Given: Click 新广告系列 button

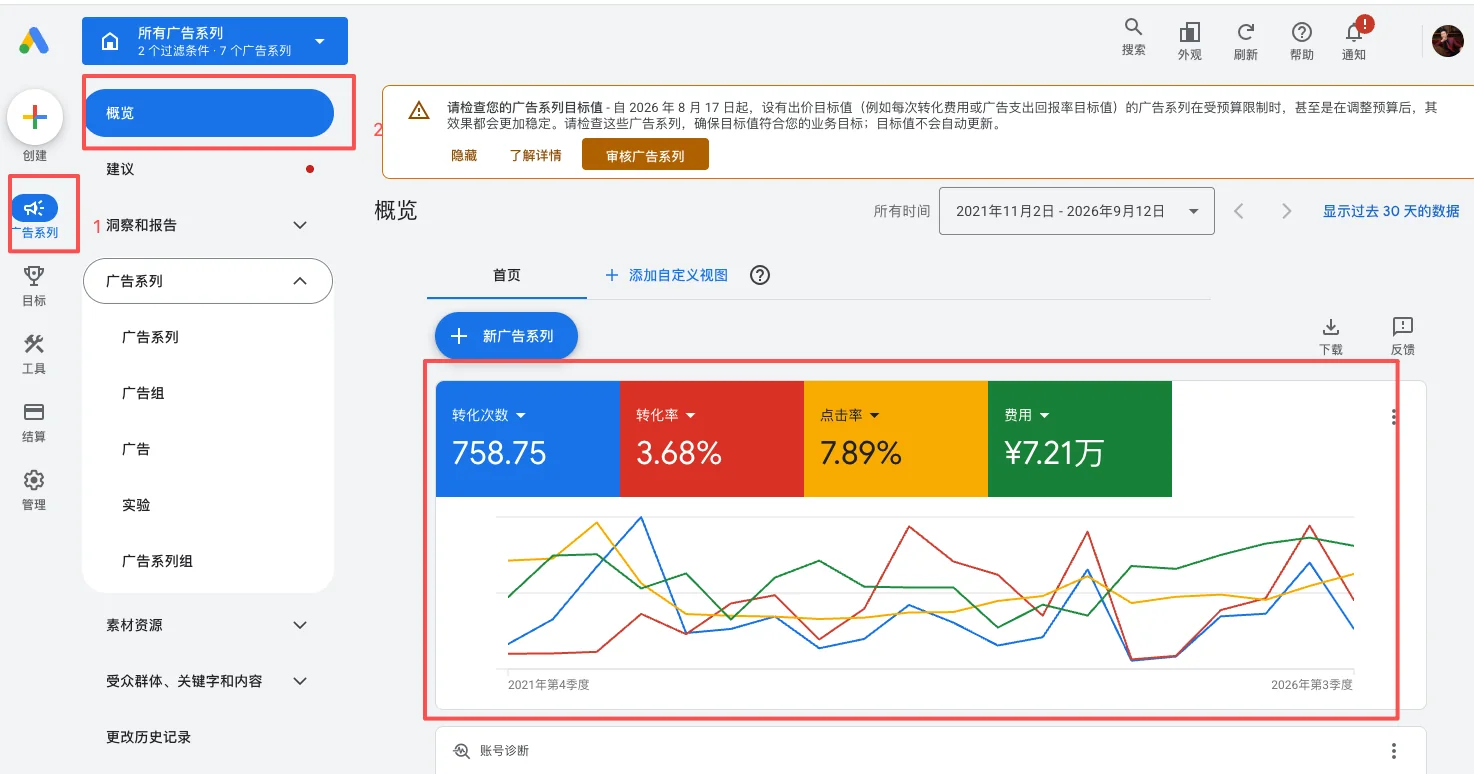Looking at the screenshot, I should pyautogui.click(x=506, y=336).
